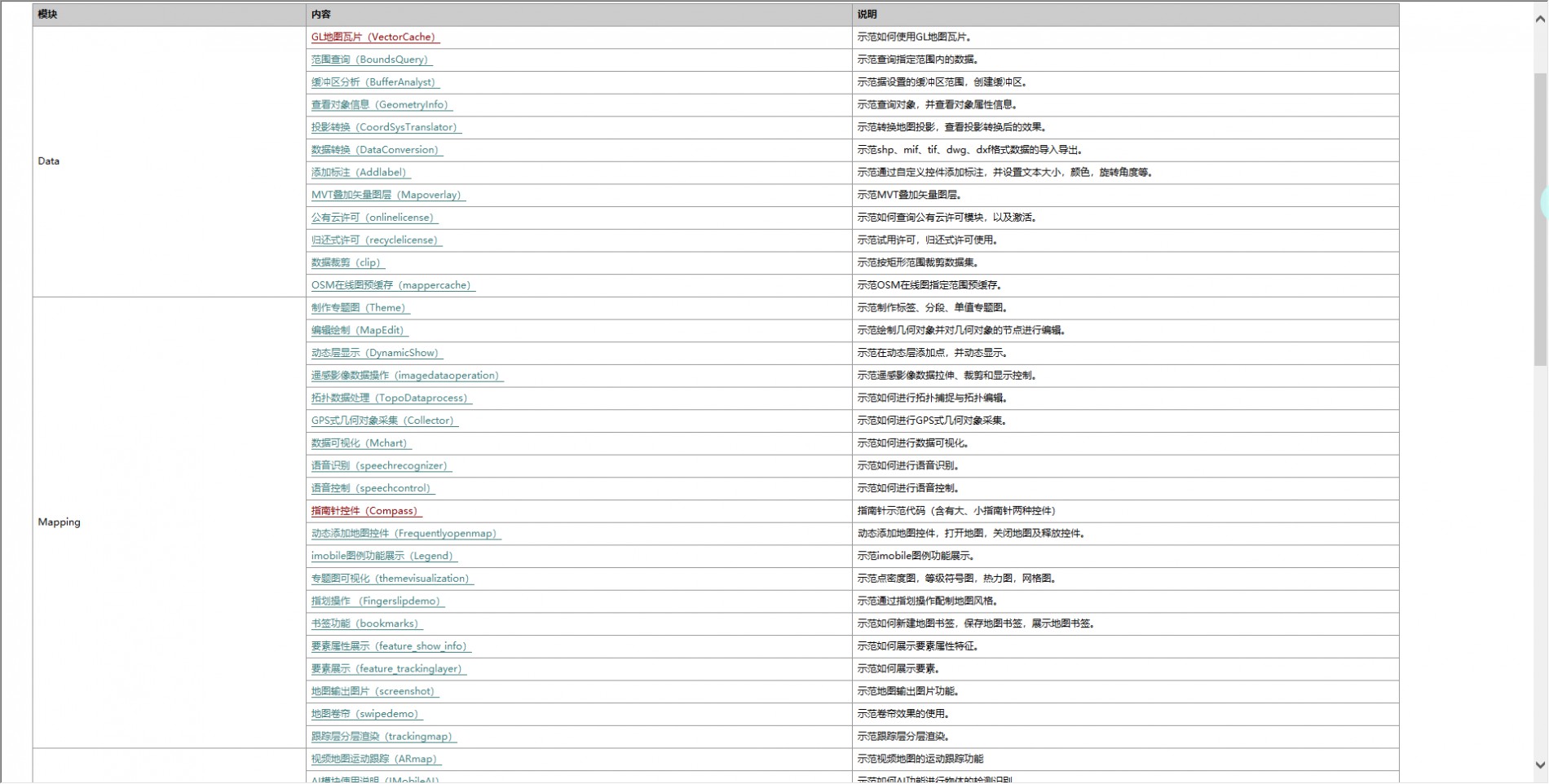This screenshot has height=784, width=1549.
Task: Click the 书签功能 (bookmarks) link
Action: tap(366, 623)
